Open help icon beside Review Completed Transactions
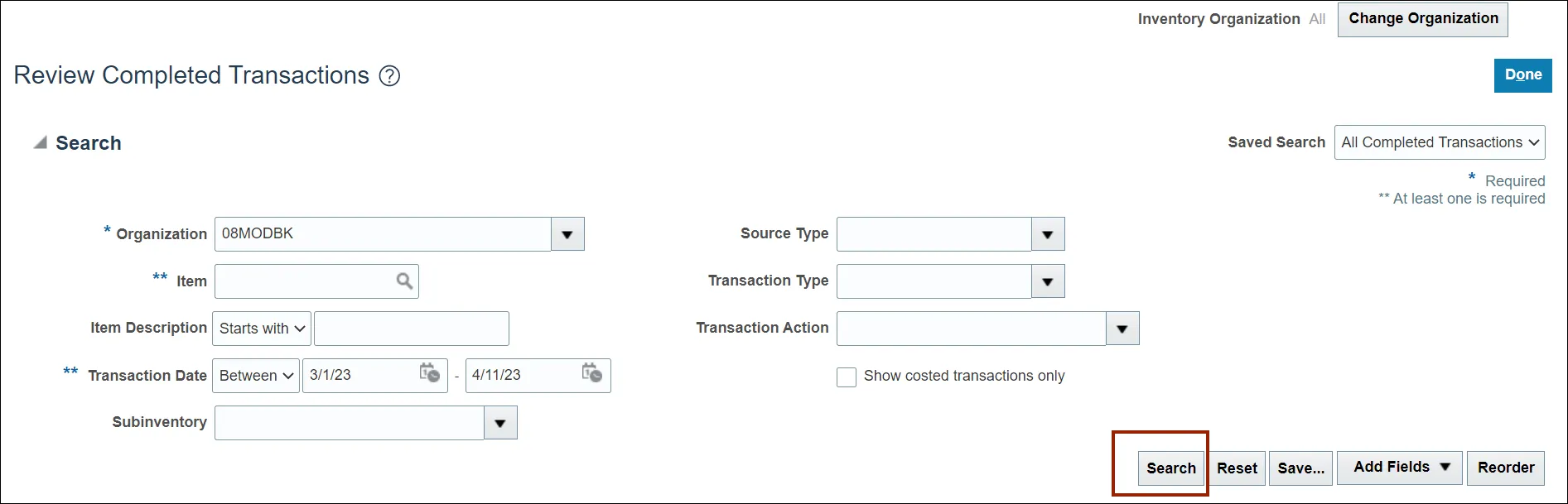Screen dimensions: 1568x504 (389, 76)
